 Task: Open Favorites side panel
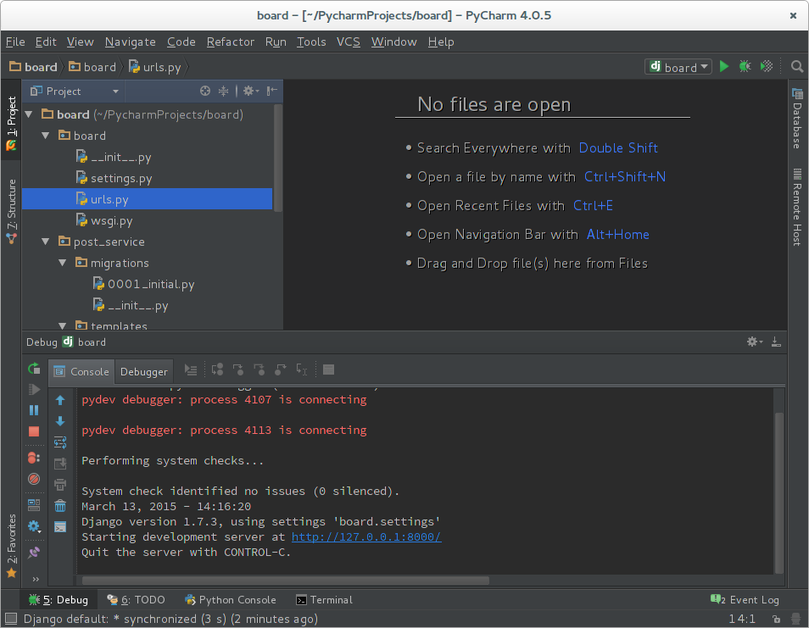pos(11,546)
